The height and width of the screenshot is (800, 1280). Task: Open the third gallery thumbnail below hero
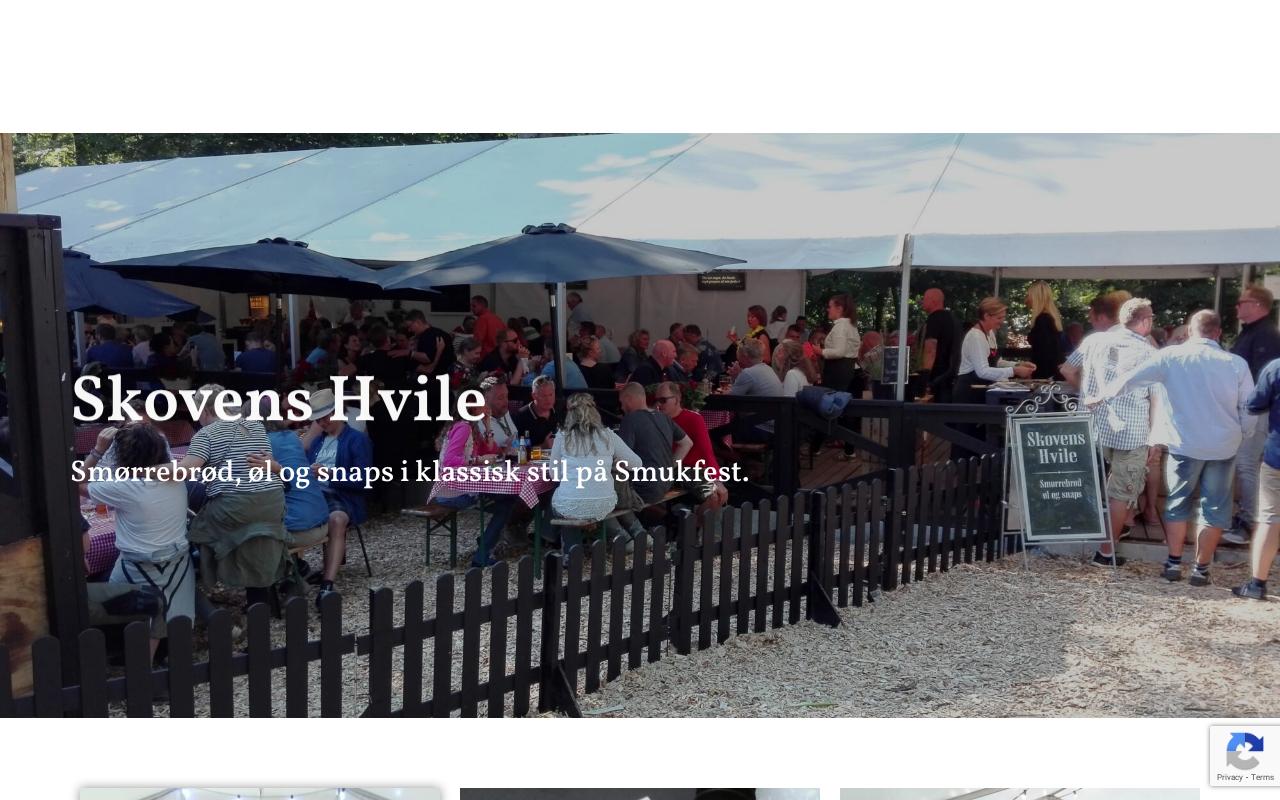tap(1020, 794)
